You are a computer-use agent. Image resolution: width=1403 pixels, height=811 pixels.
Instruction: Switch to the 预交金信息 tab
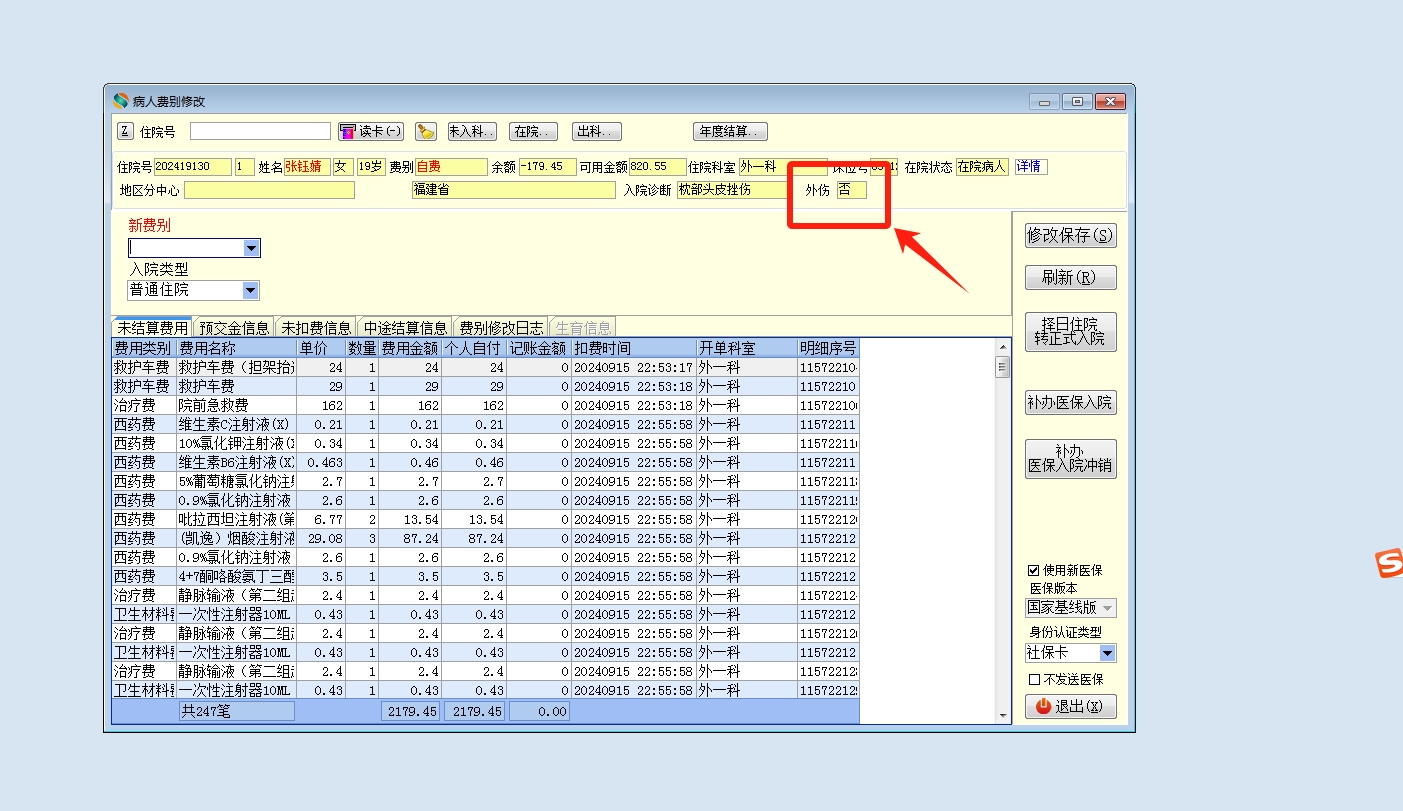point(234,328)
